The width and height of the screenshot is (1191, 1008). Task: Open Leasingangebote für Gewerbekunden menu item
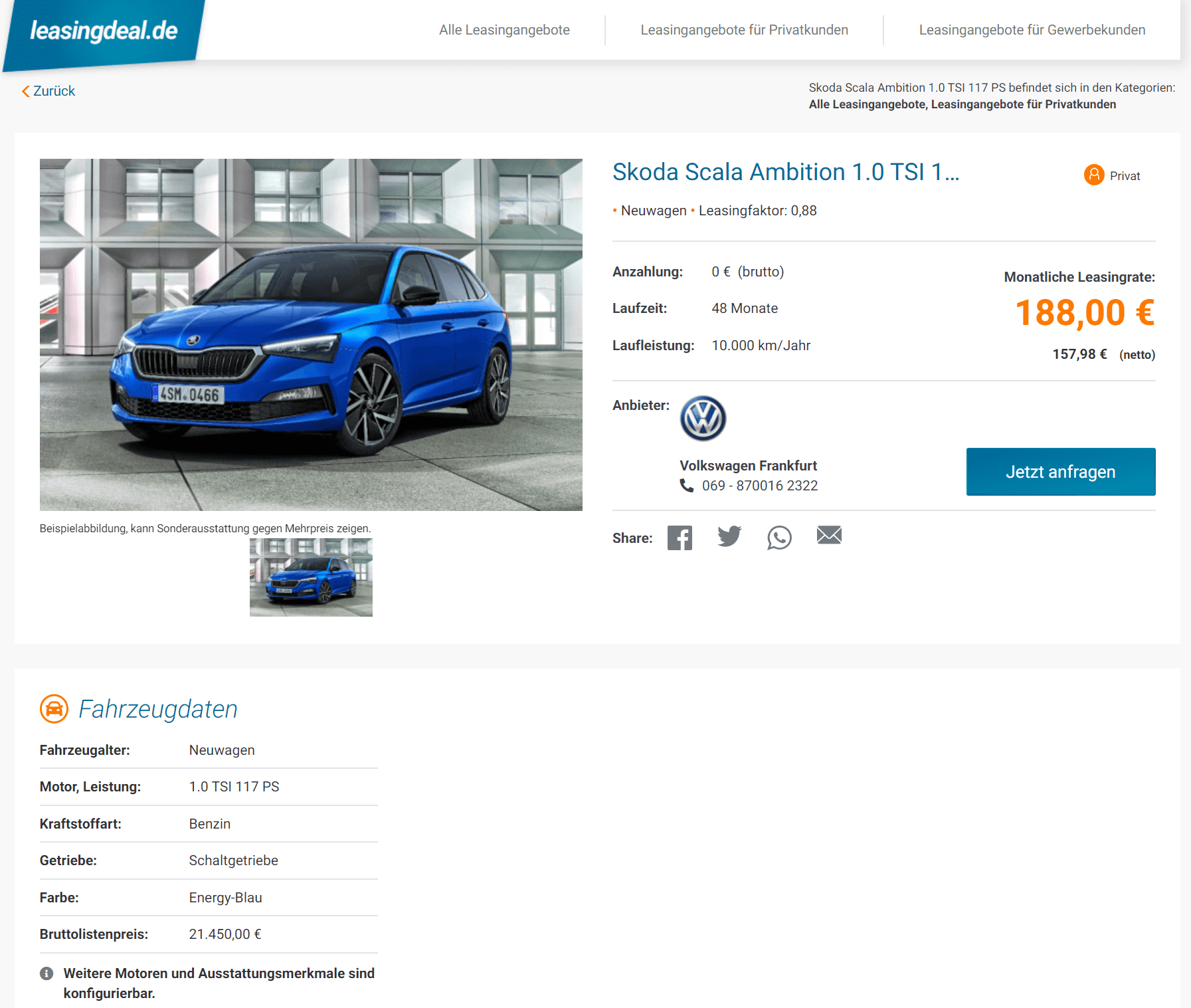click(x=1032, y=30)
